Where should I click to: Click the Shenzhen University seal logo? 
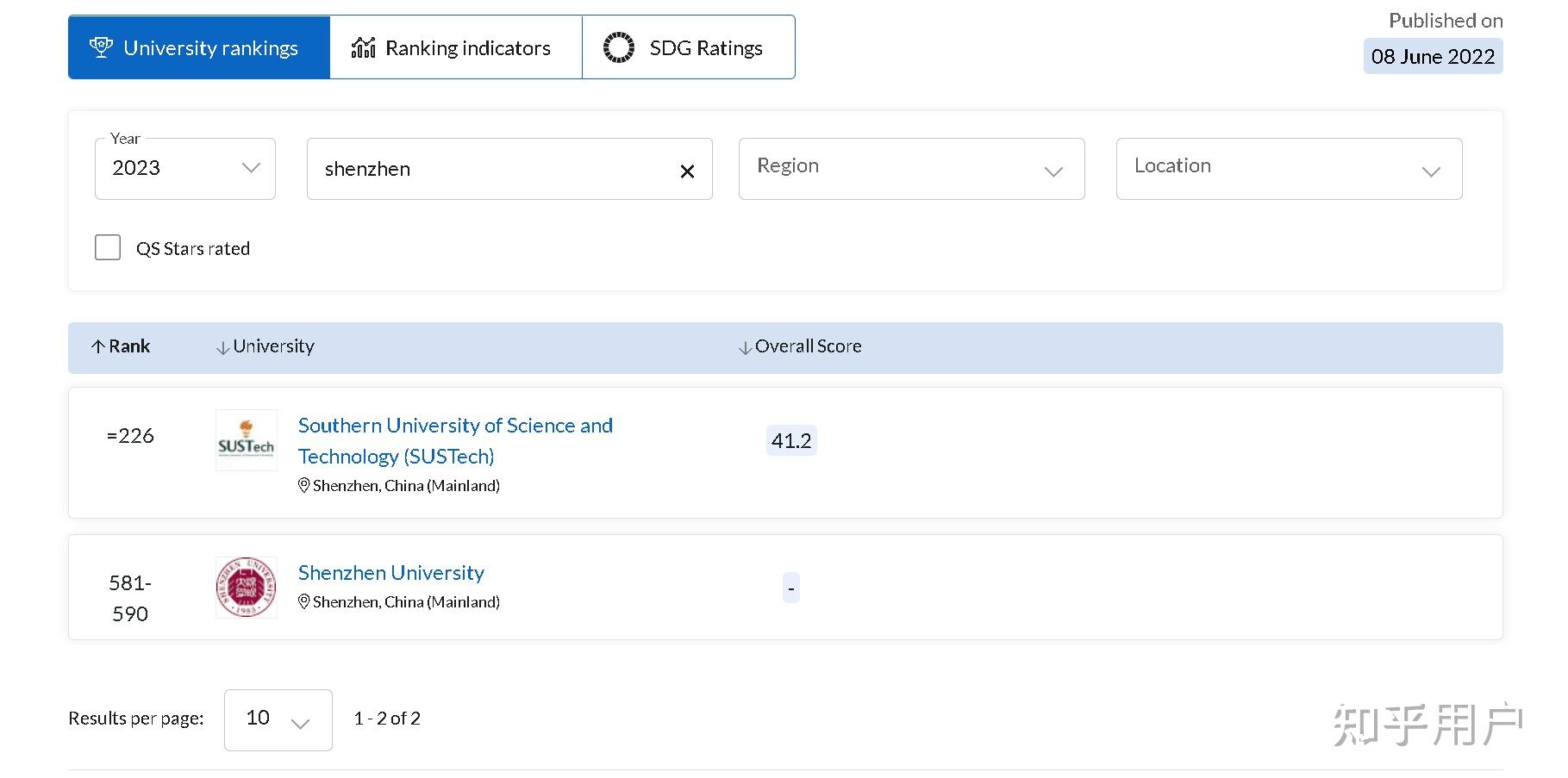(247, 588)
